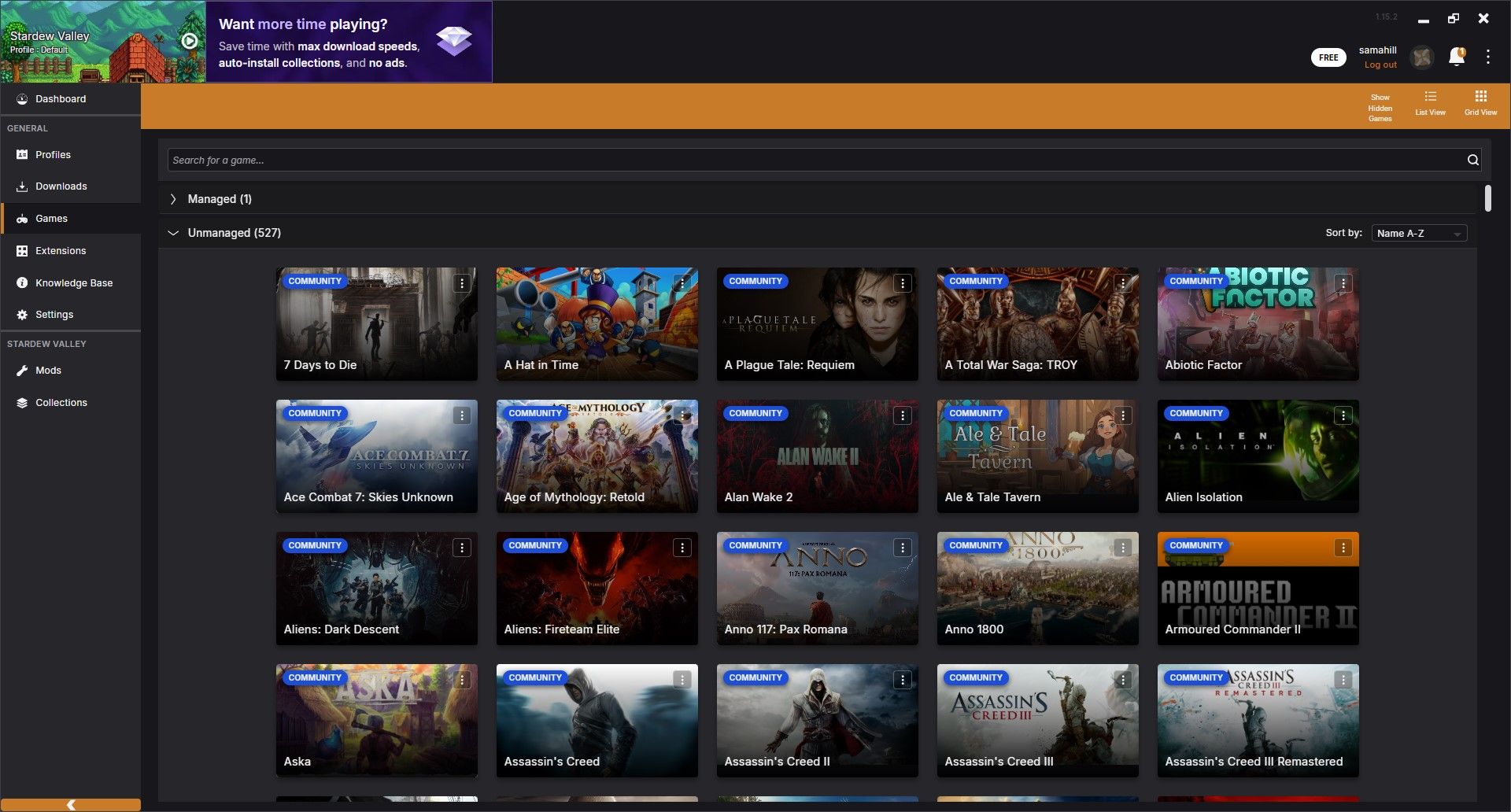Open the Name A-Z sort dropdown

click(x=1418, y=233)
